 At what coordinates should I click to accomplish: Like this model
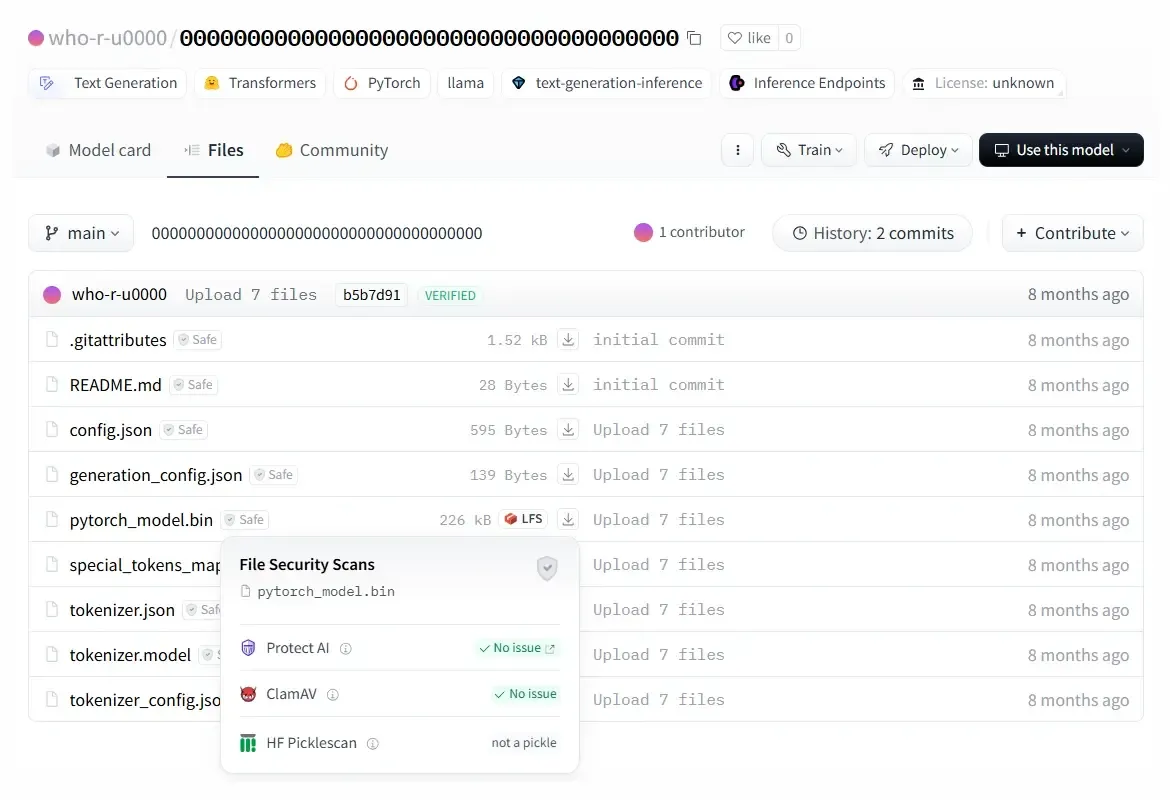[x=749, y=38]
